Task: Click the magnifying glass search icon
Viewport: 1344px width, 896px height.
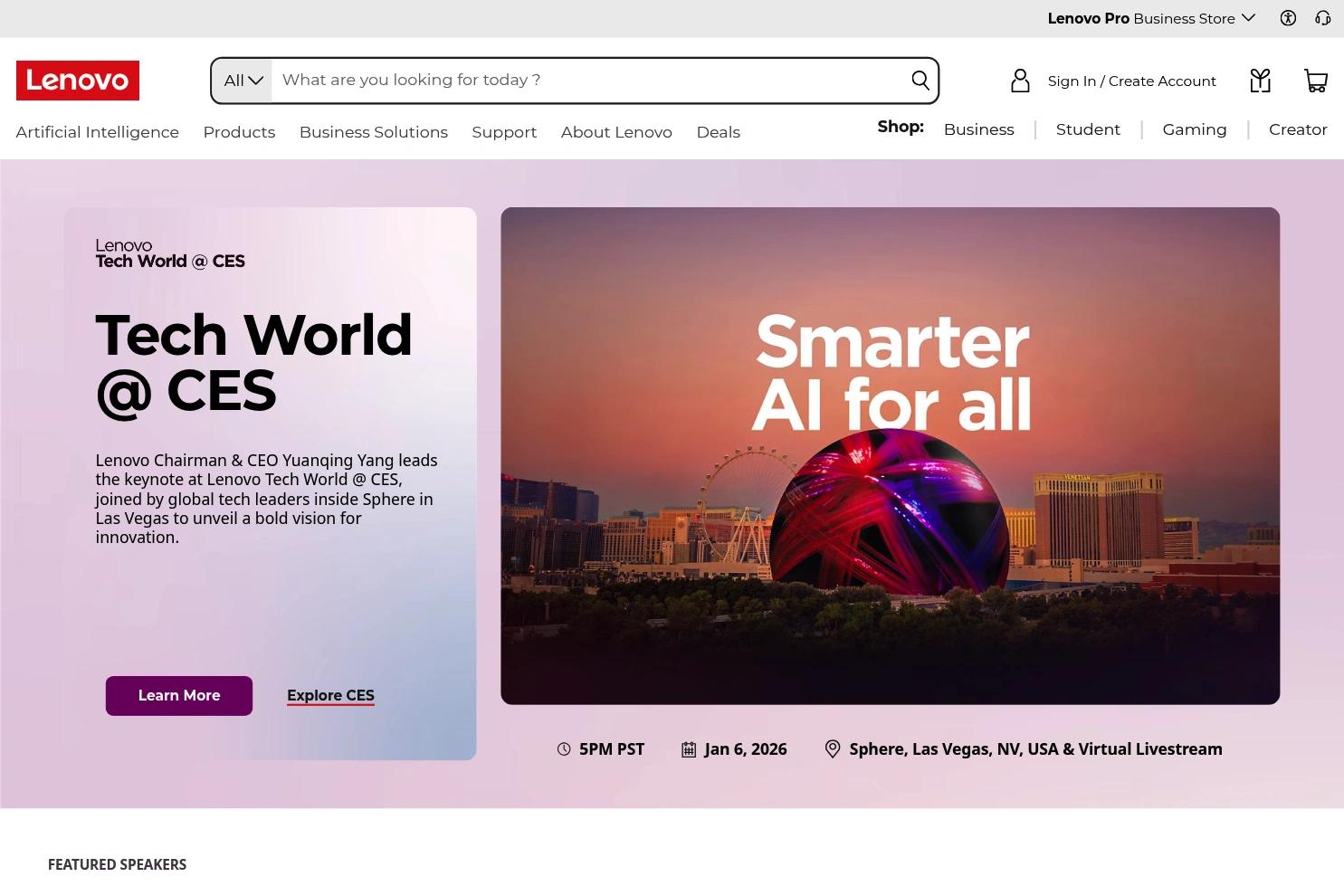Action: pyautogui.click(x=920, y=81)
